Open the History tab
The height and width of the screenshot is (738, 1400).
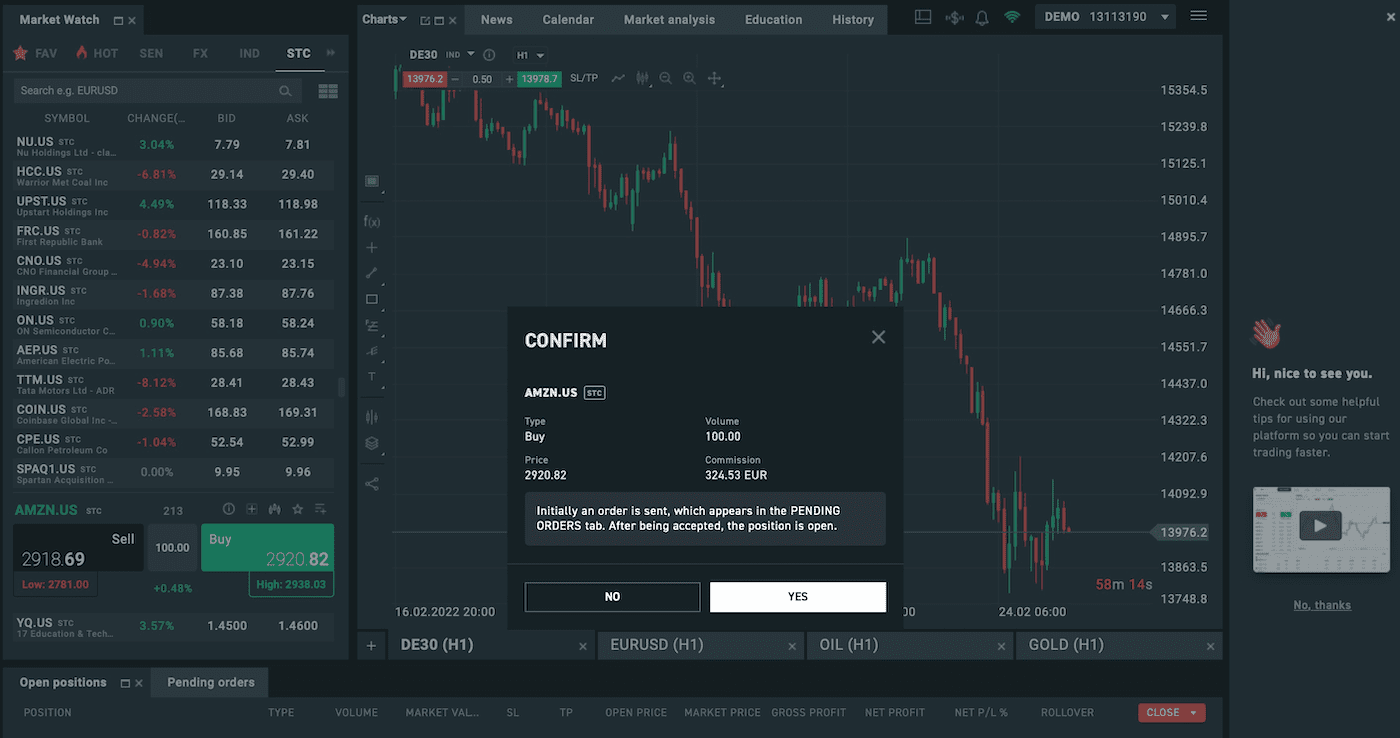pyautogui.click(x=853, y=19)
